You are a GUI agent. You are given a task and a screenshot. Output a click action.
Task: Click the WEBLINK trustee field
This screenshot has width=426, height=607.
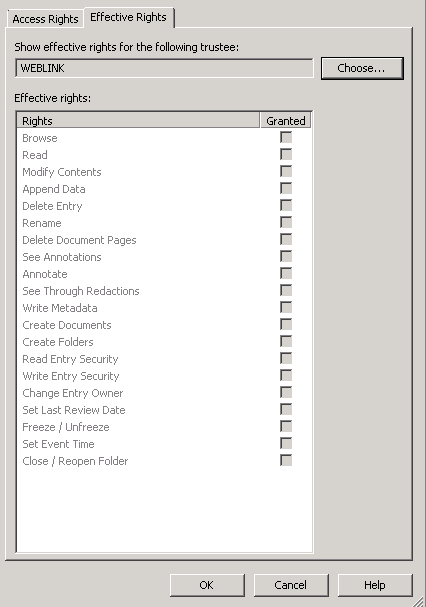pyautogui.click(x=164, y=68)
